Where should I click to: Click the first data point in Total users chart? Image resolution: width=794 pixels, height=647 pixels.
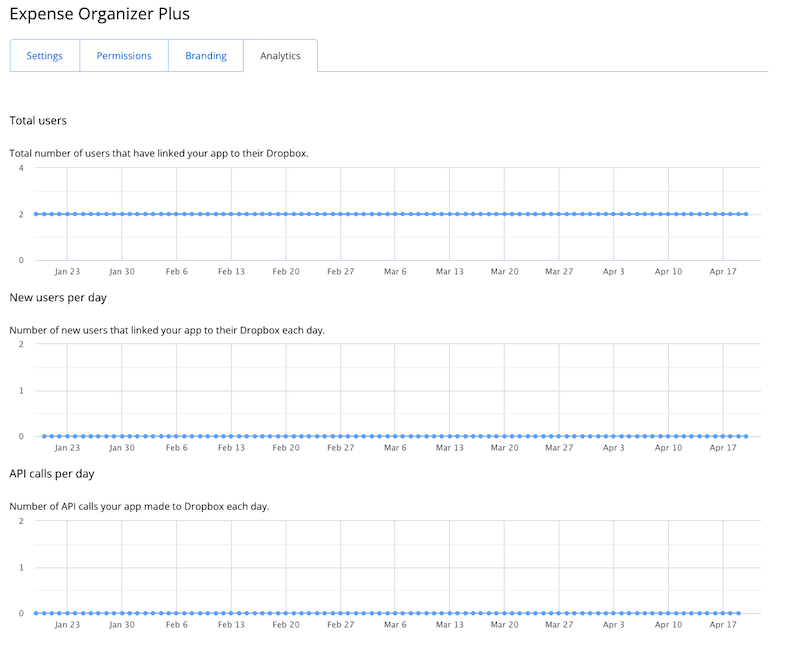coord(36,214)
